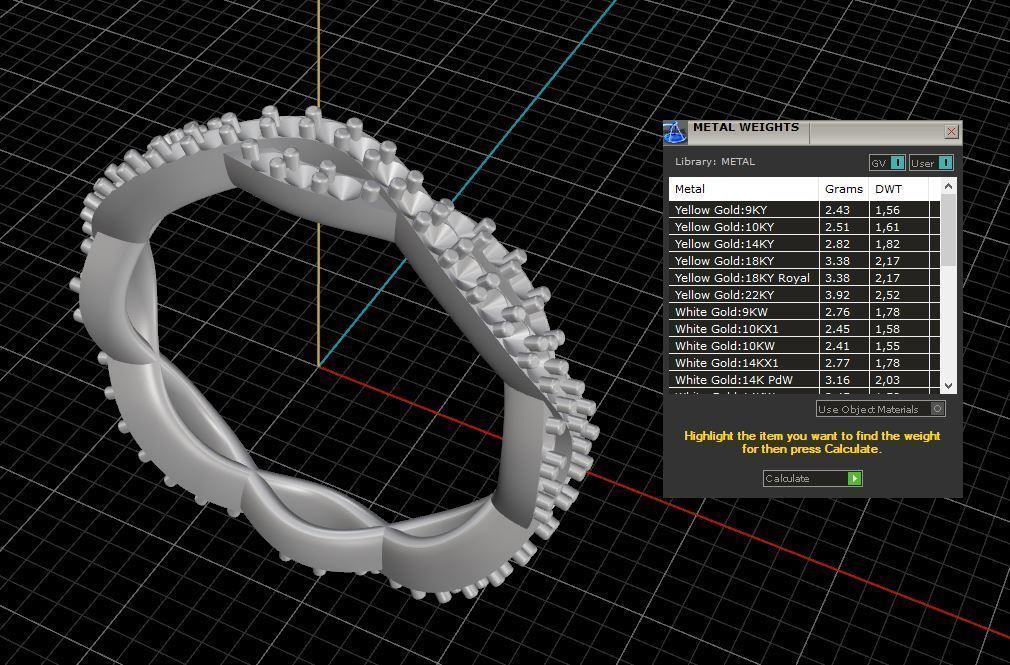Click the 3.92 grams value for 22KY
1010x665 pixels.
pos(837,295)
